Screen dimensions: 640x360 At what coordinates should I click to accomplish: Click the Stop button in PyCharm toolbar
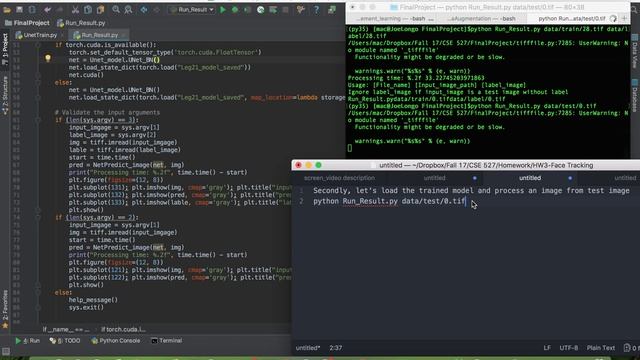point(286,9)
